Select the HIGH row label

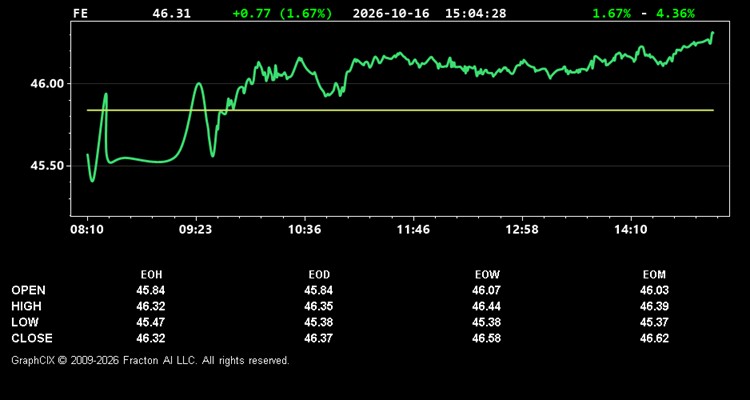pos(26,306)
